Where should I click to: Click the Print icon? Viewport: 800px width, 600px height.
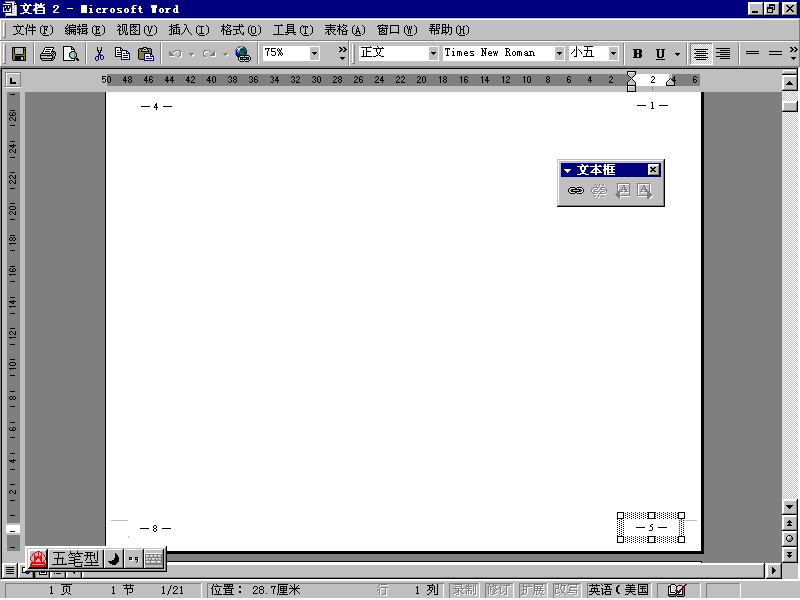pos(47,54)
